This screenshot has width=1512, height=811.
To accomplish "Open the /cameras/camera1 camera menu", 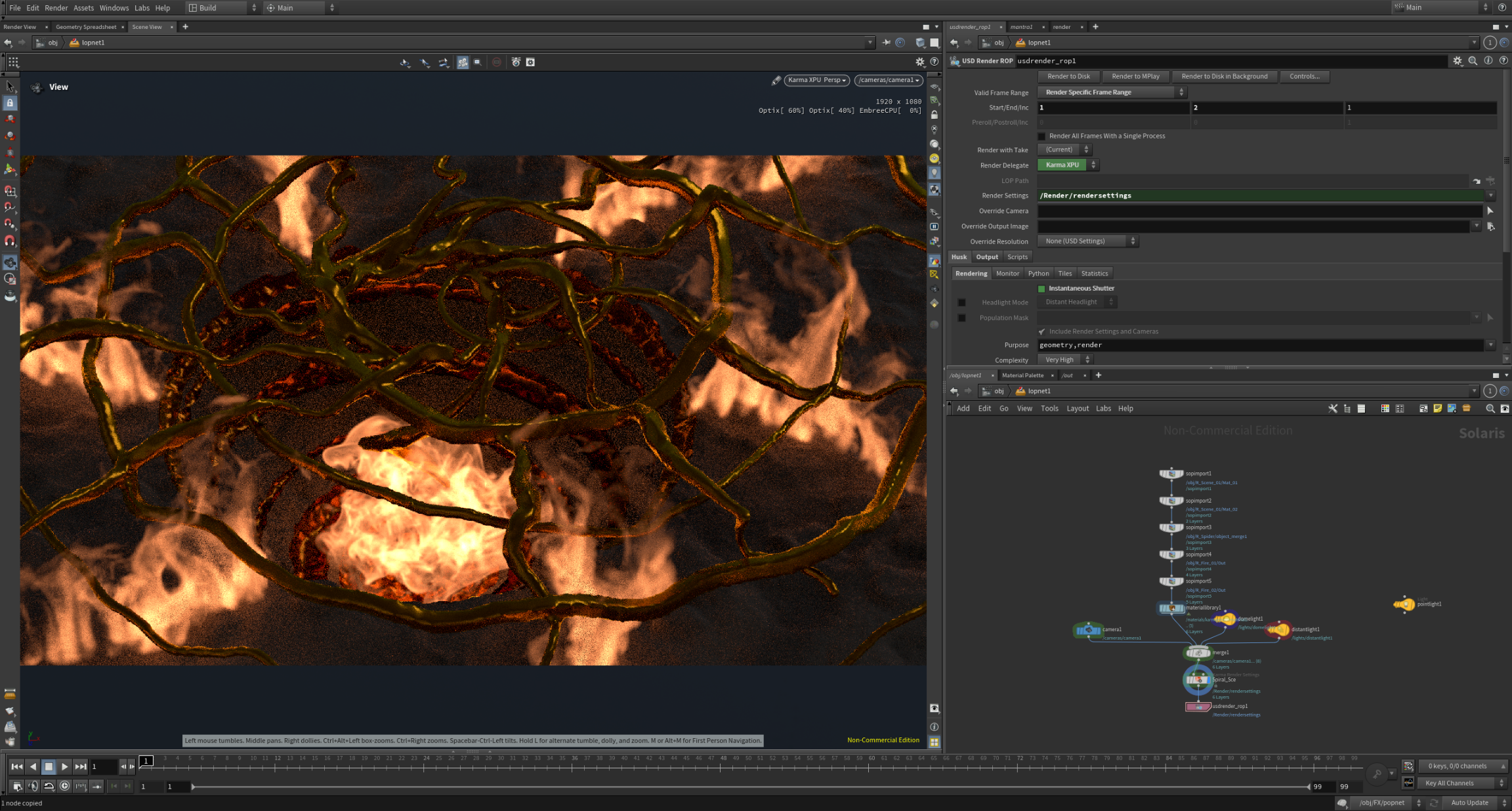I will pyautogui.click(x=889, y=80).
